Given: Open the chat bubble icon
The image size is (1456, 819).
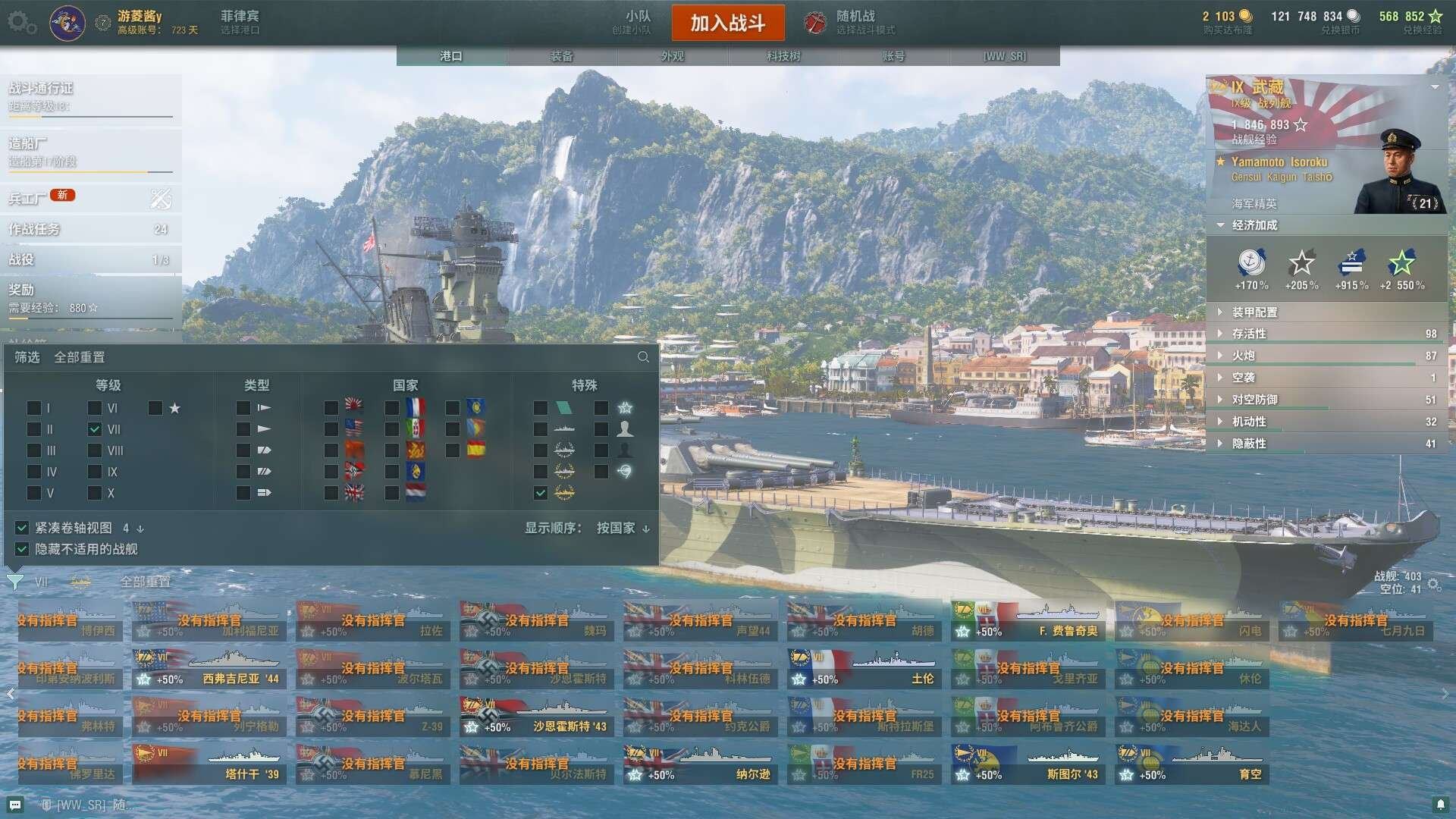Looking at the screenshot, I should pyautogui.click(x=15, y=805).
